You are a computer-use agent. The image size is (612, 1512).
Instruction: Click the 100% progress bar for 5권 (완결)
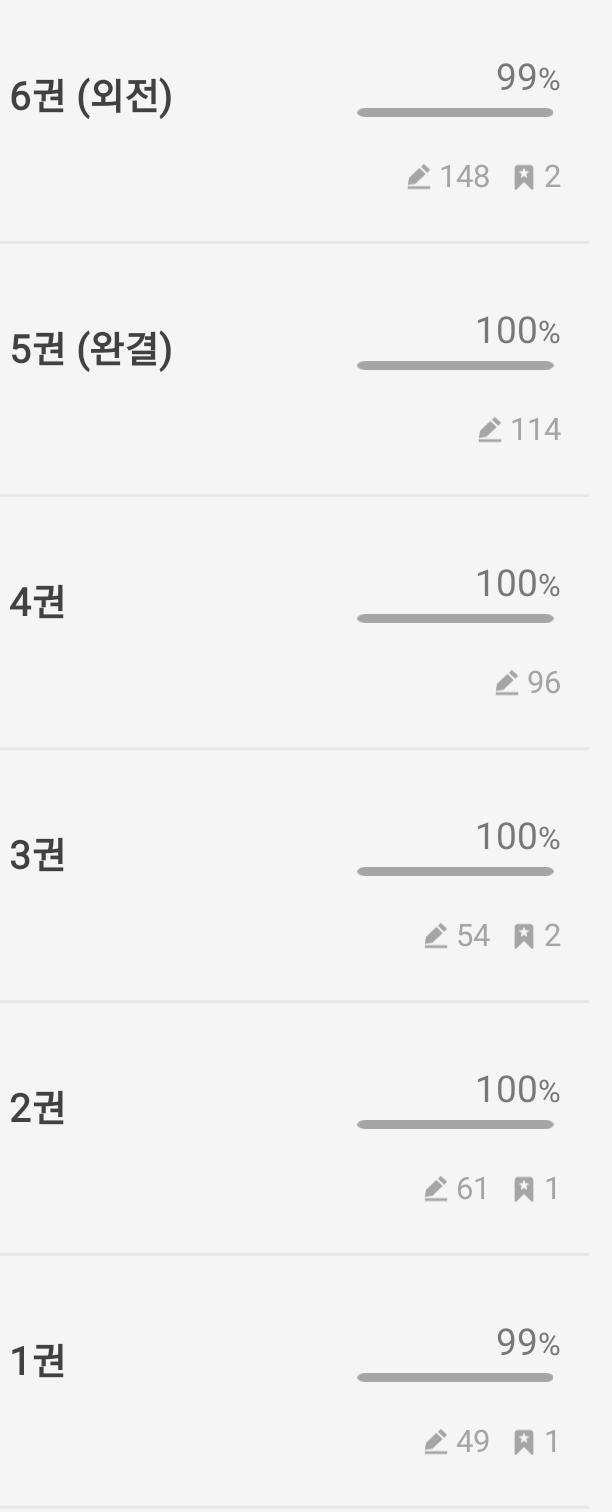click(x=455, y=366)
